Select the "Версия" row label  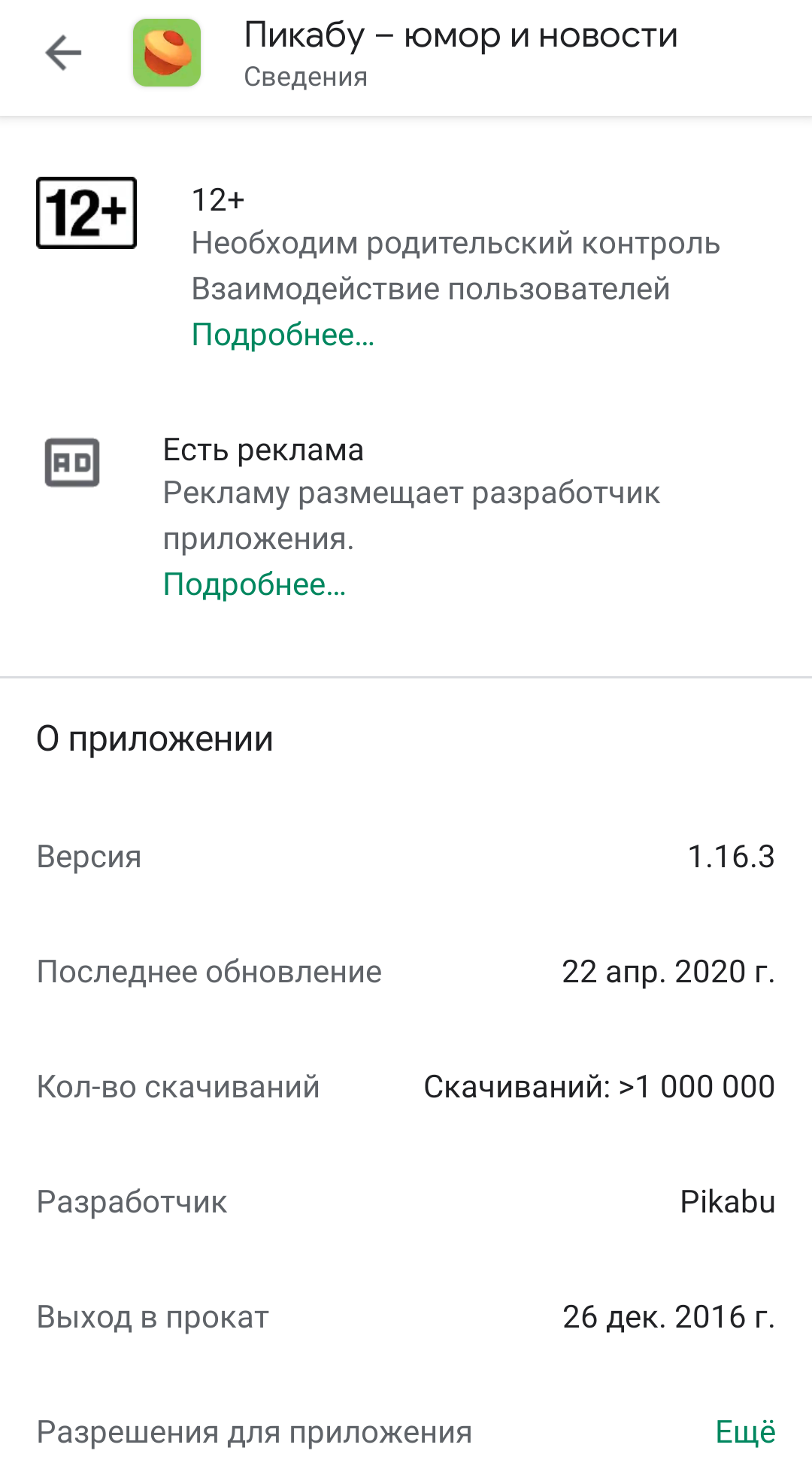tap(89, 857)
